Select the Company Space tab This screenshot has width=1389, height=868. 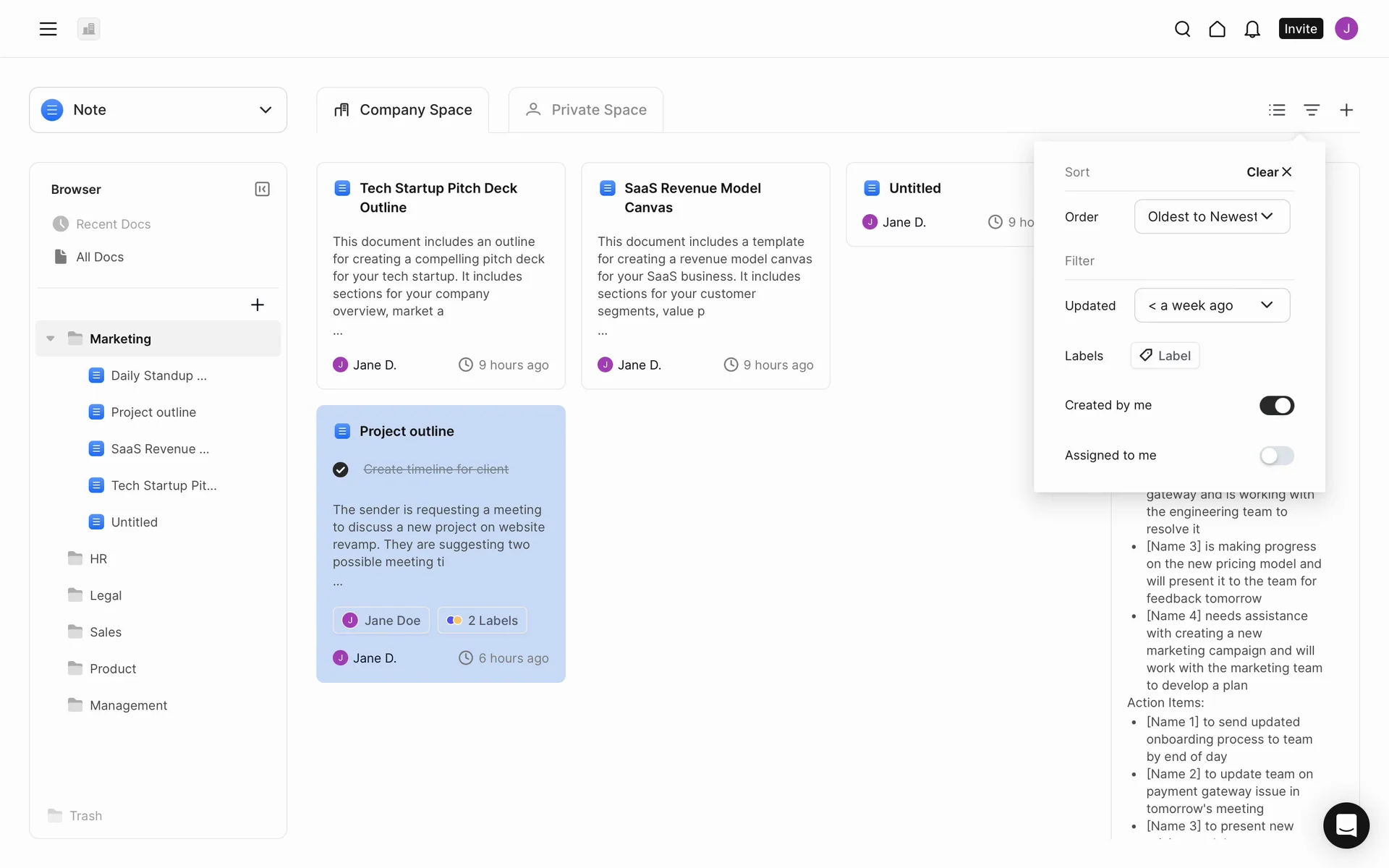tap(403, 110)
